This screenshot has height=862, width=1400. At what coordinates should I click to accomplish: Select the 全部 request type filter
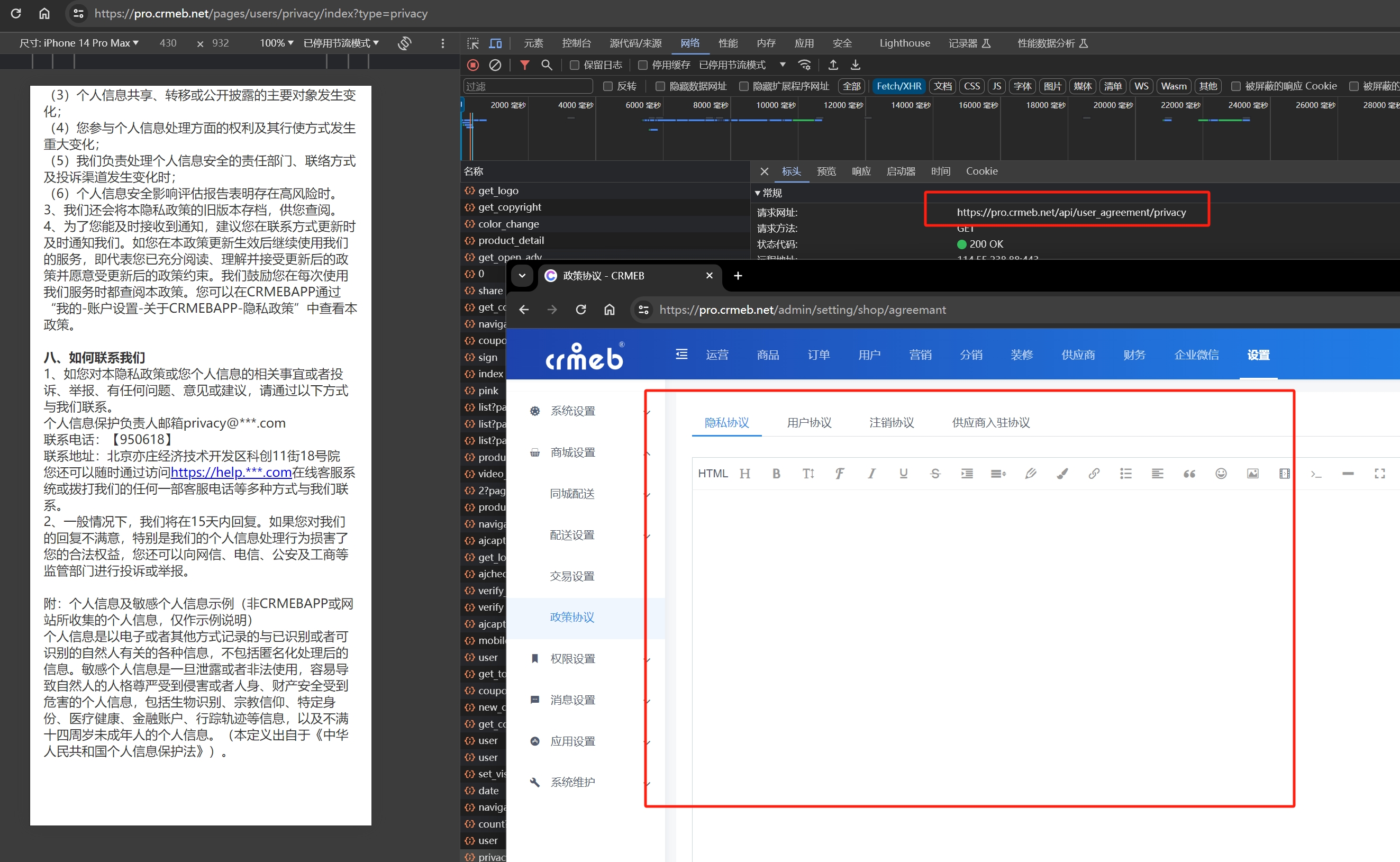click(x=852, y=86)
